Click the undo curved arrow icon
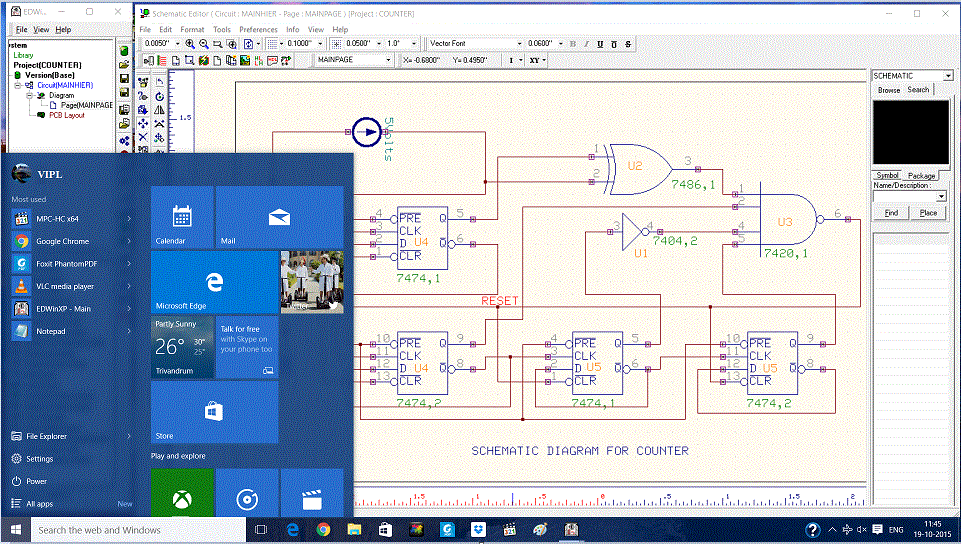The width and height of the screenshot is (961, 544). point(159,83)
